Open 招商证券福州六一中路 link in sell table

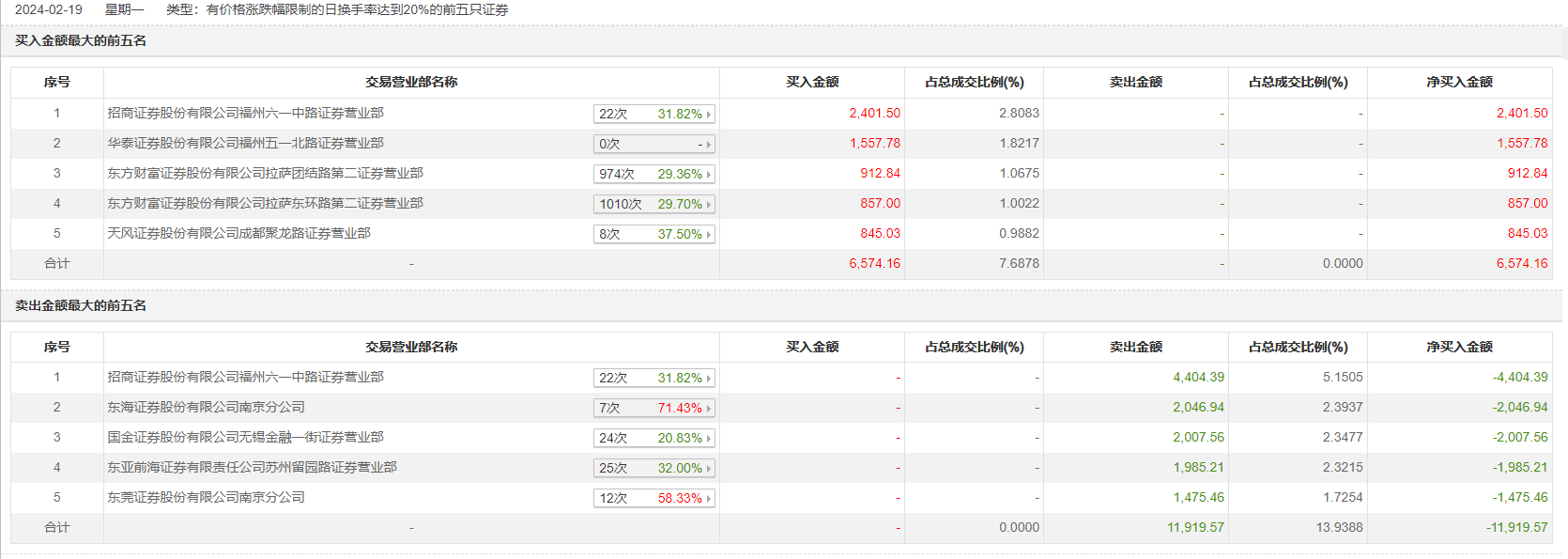click(245, 377)
